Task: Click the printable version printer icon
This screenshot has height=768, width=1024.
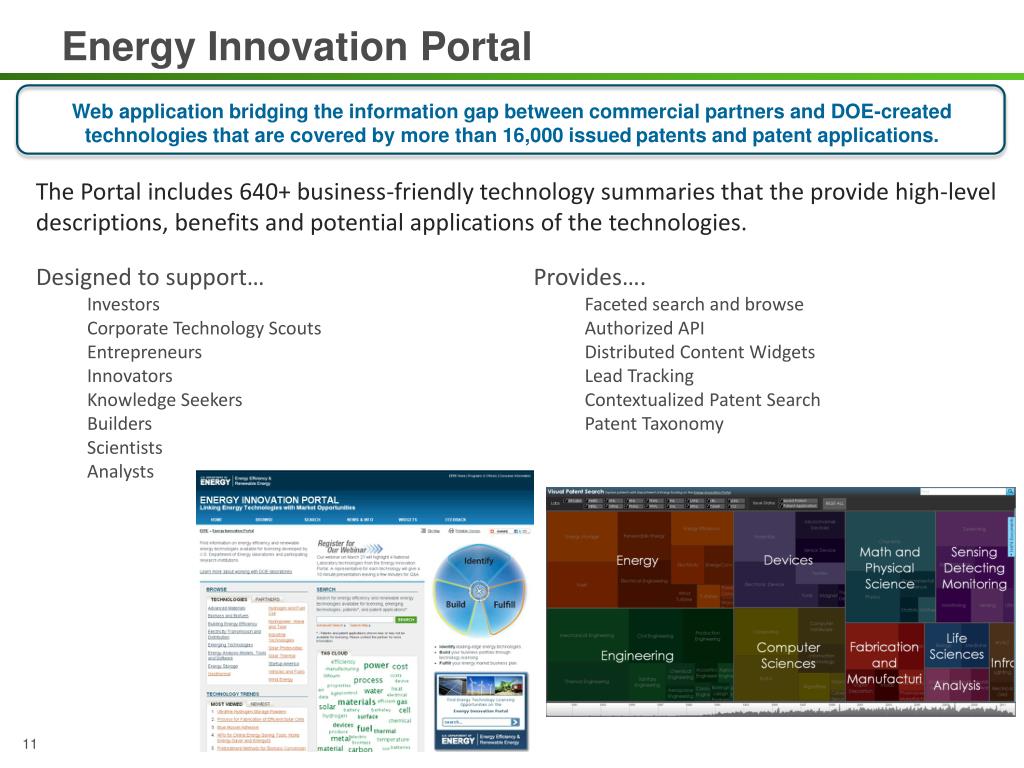Action: (x=451, y=531)
